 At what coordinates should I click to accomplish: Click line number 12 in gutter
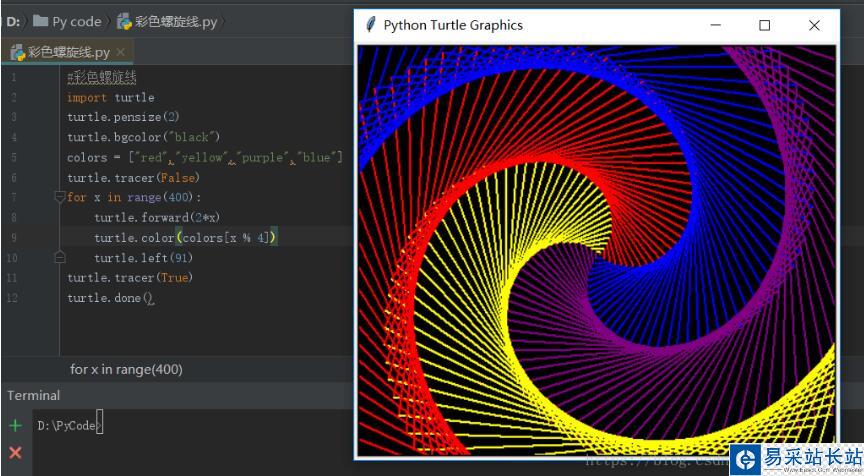click(12, 298)
